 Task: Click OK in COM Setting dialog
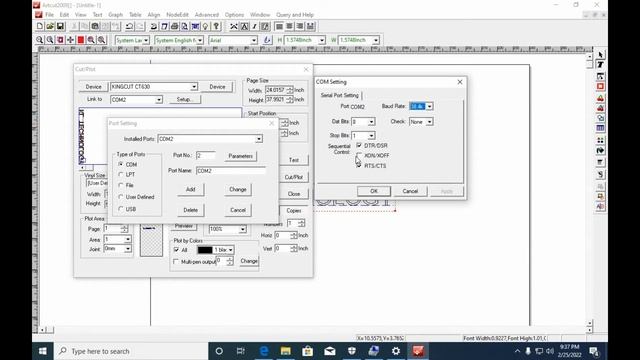tap(374, 191)
